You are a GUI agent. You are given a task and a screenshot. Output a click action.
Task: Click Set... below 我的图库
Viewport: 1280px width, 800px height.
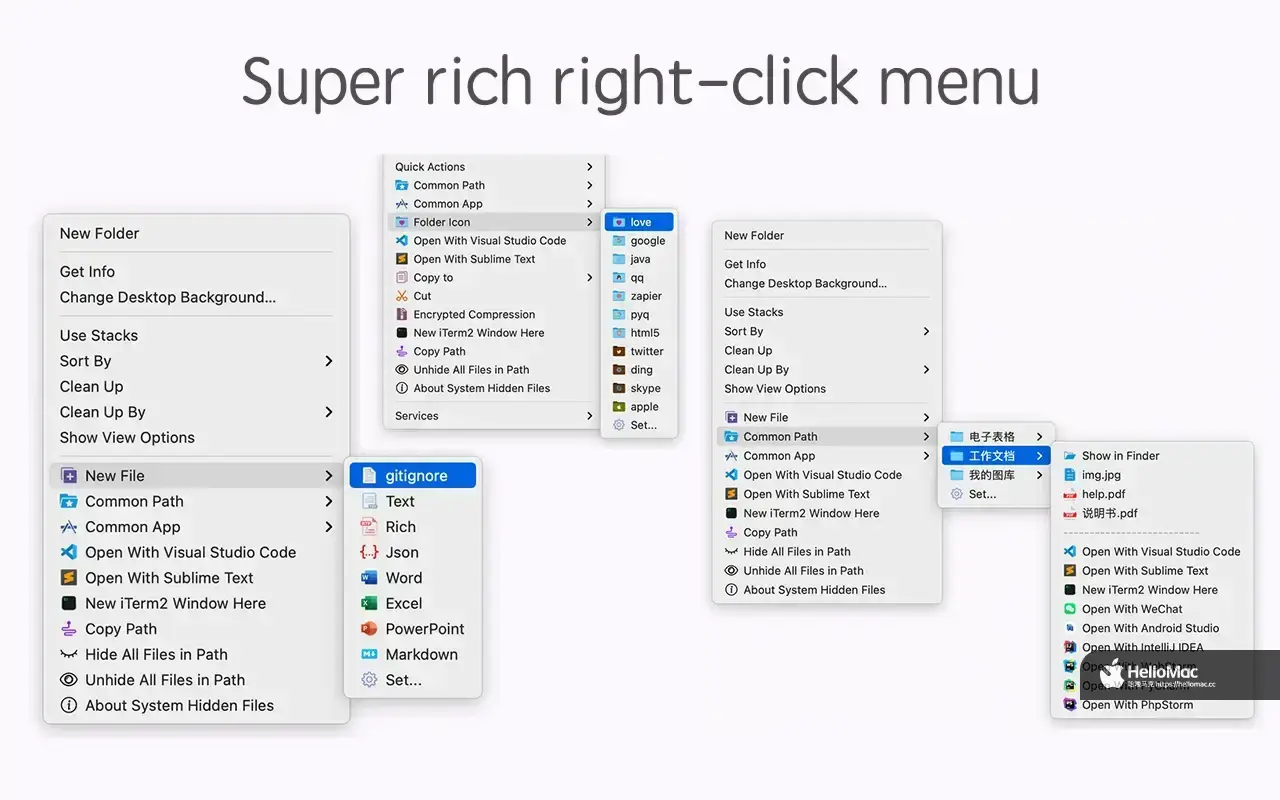(982, 494)
